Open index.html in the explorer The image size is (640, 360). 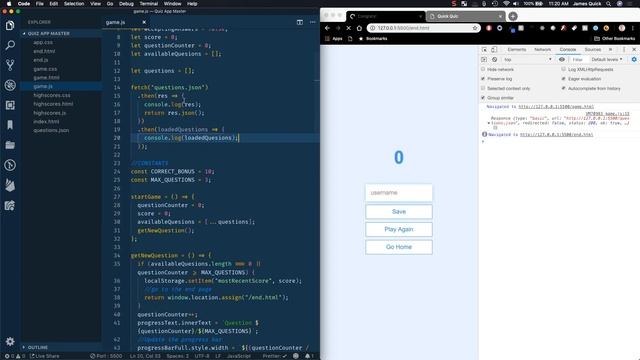[46, 122]
